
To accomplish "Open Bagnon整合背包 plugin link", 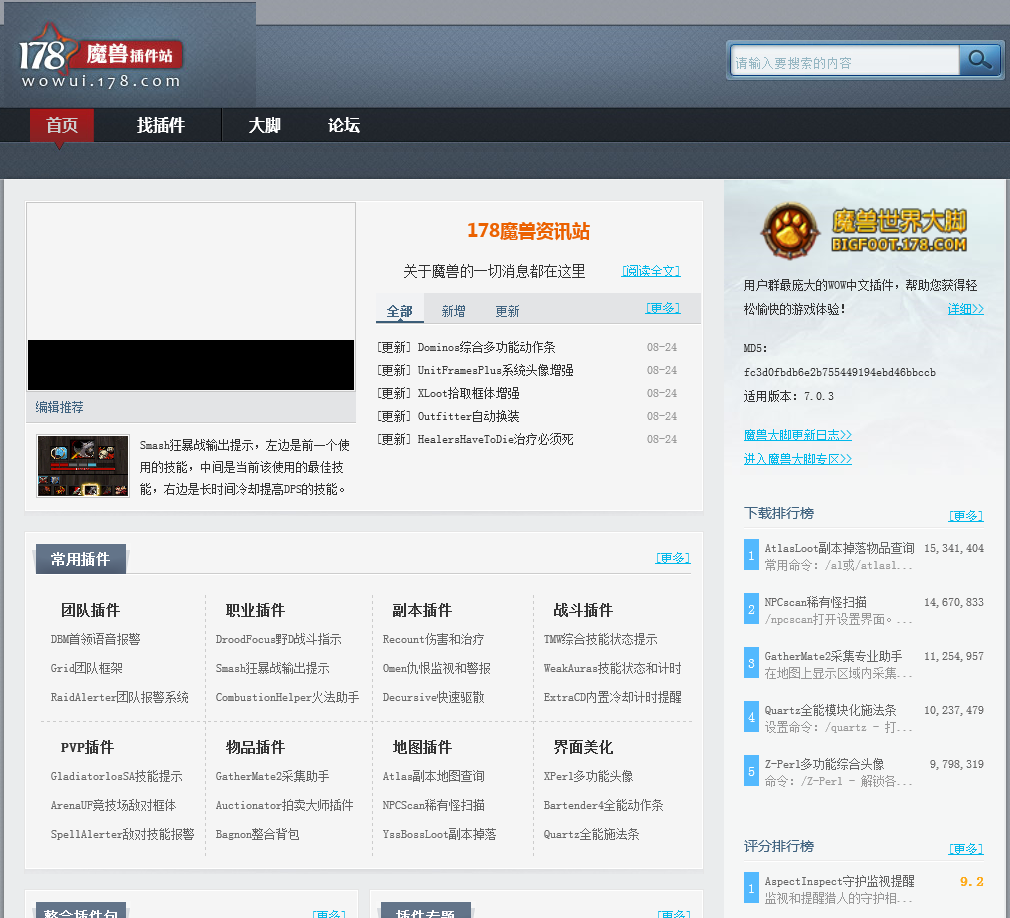I will (257, 834).
